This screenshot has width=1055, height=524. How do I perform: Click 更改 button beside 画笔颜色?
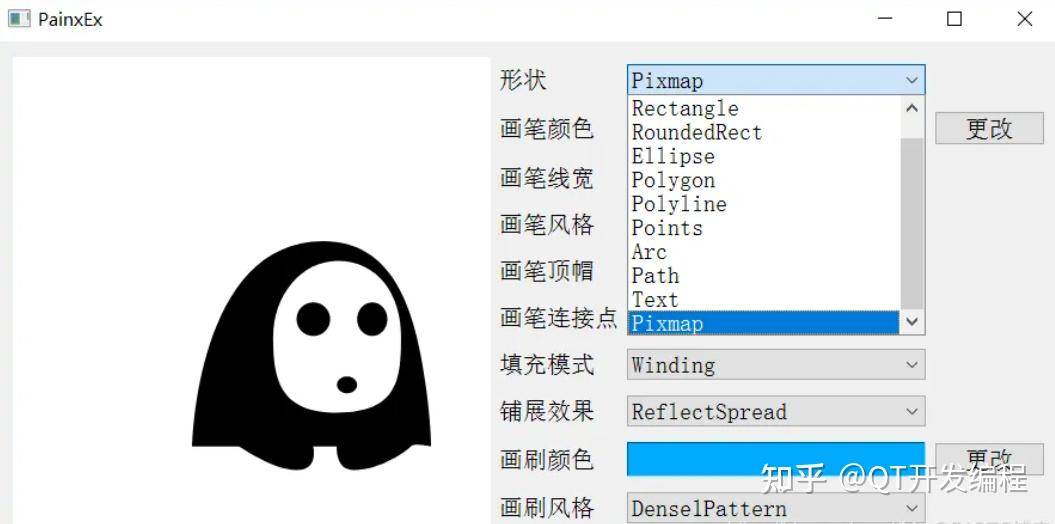point(989,128)
